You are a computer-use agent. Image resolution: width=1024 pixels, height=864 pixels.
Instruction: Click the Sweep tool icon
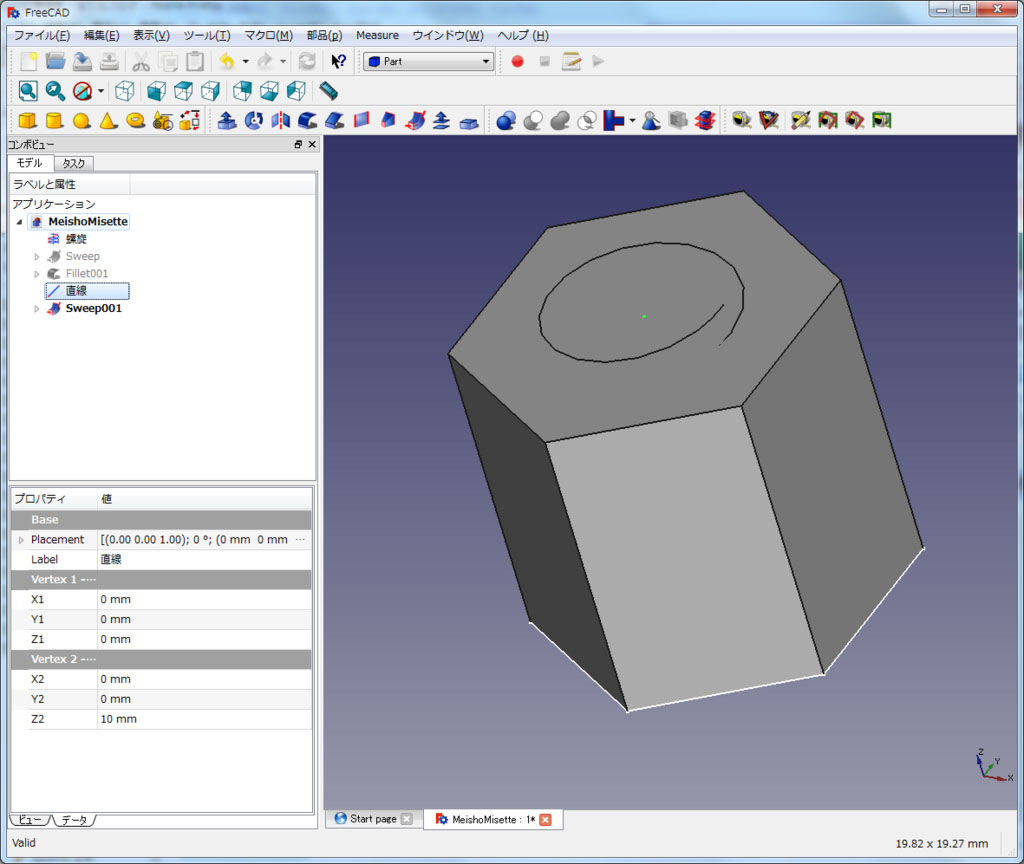pos(415,120)
